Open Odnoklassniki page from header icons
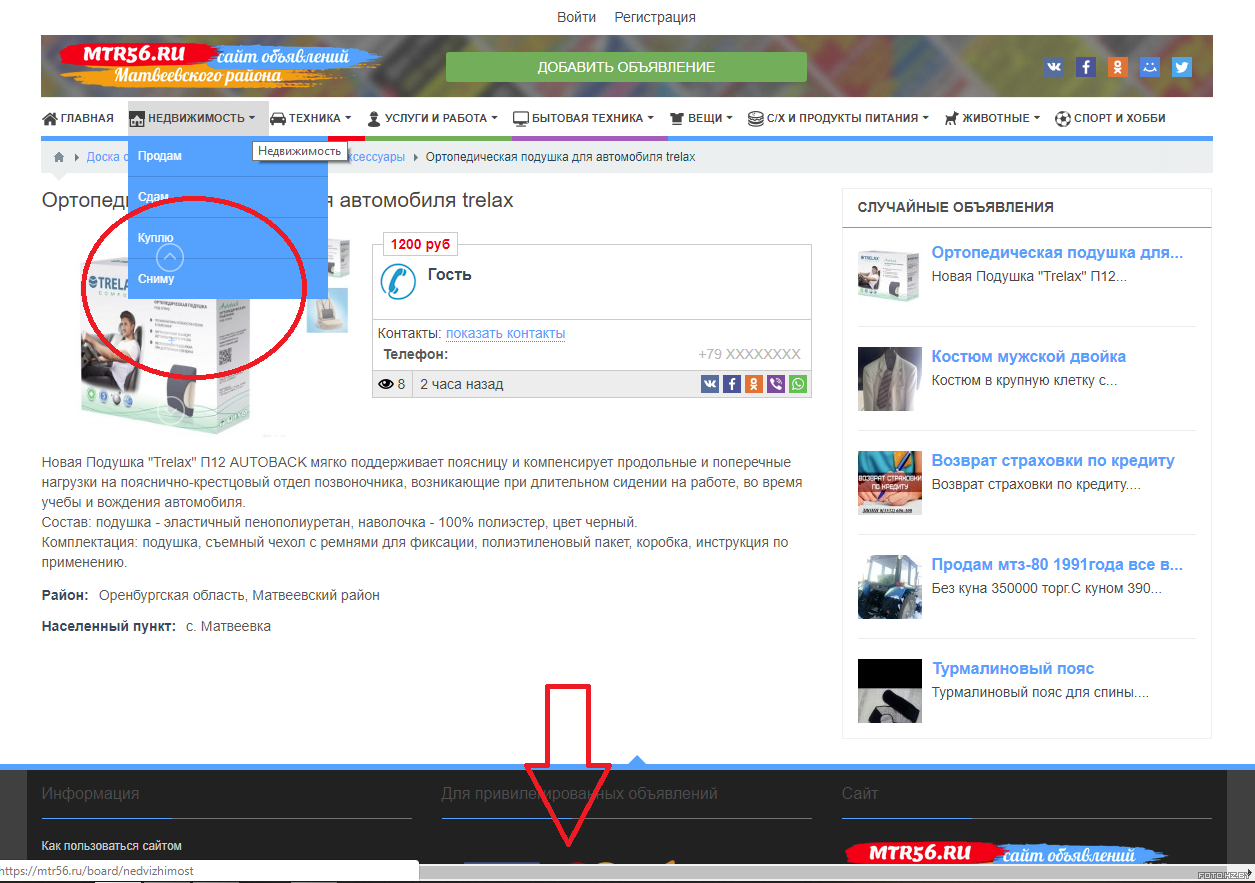The image size is (1255, 883). pos(1118,67)
